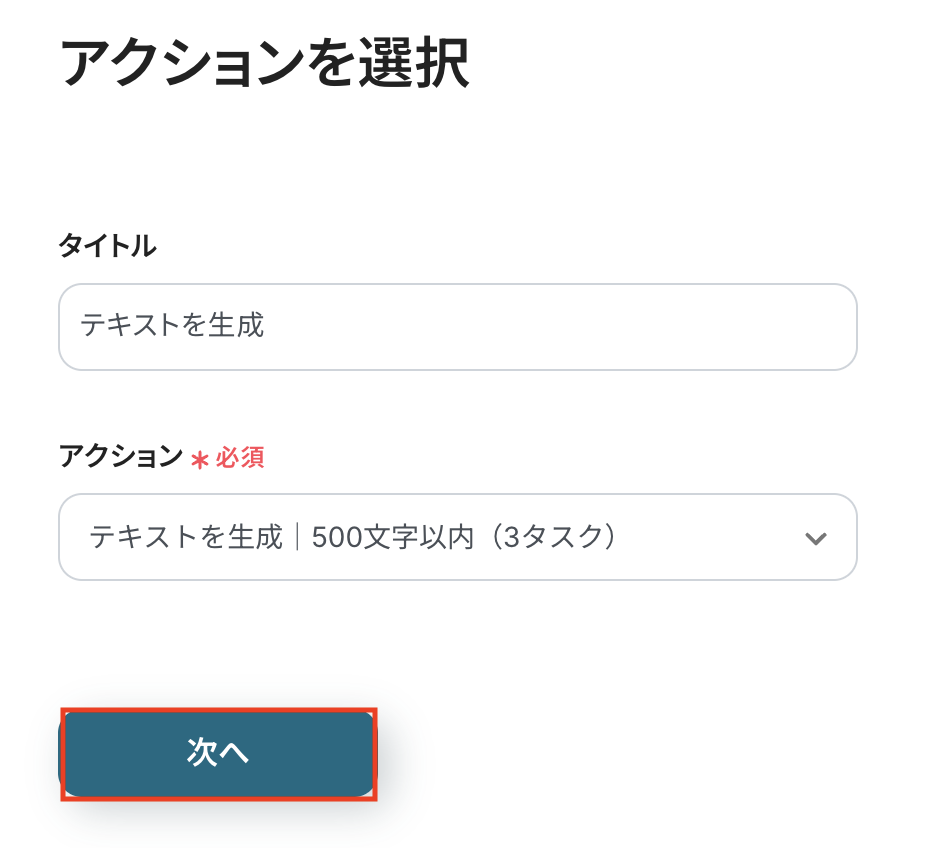Viewport: 930px width, 848px height.
Task: Click the アクション field label
Action: click(121, 457)
